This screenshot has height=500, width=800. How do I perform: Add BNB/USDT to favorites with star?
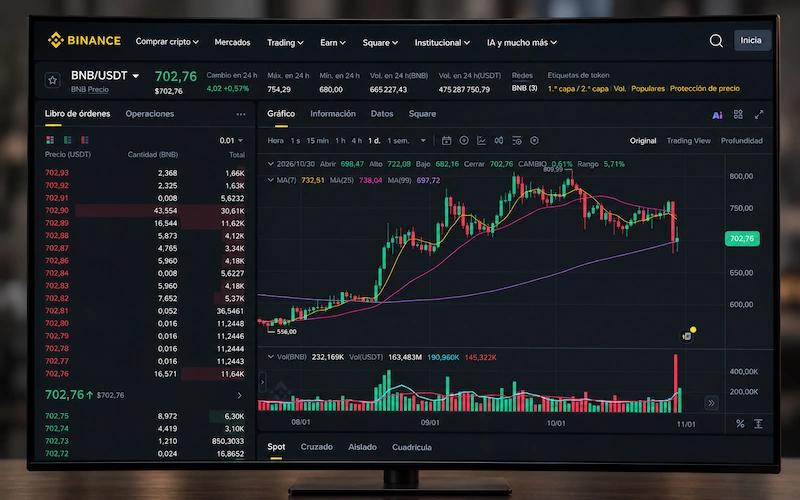pyautogui.click(x=53, y=81)
